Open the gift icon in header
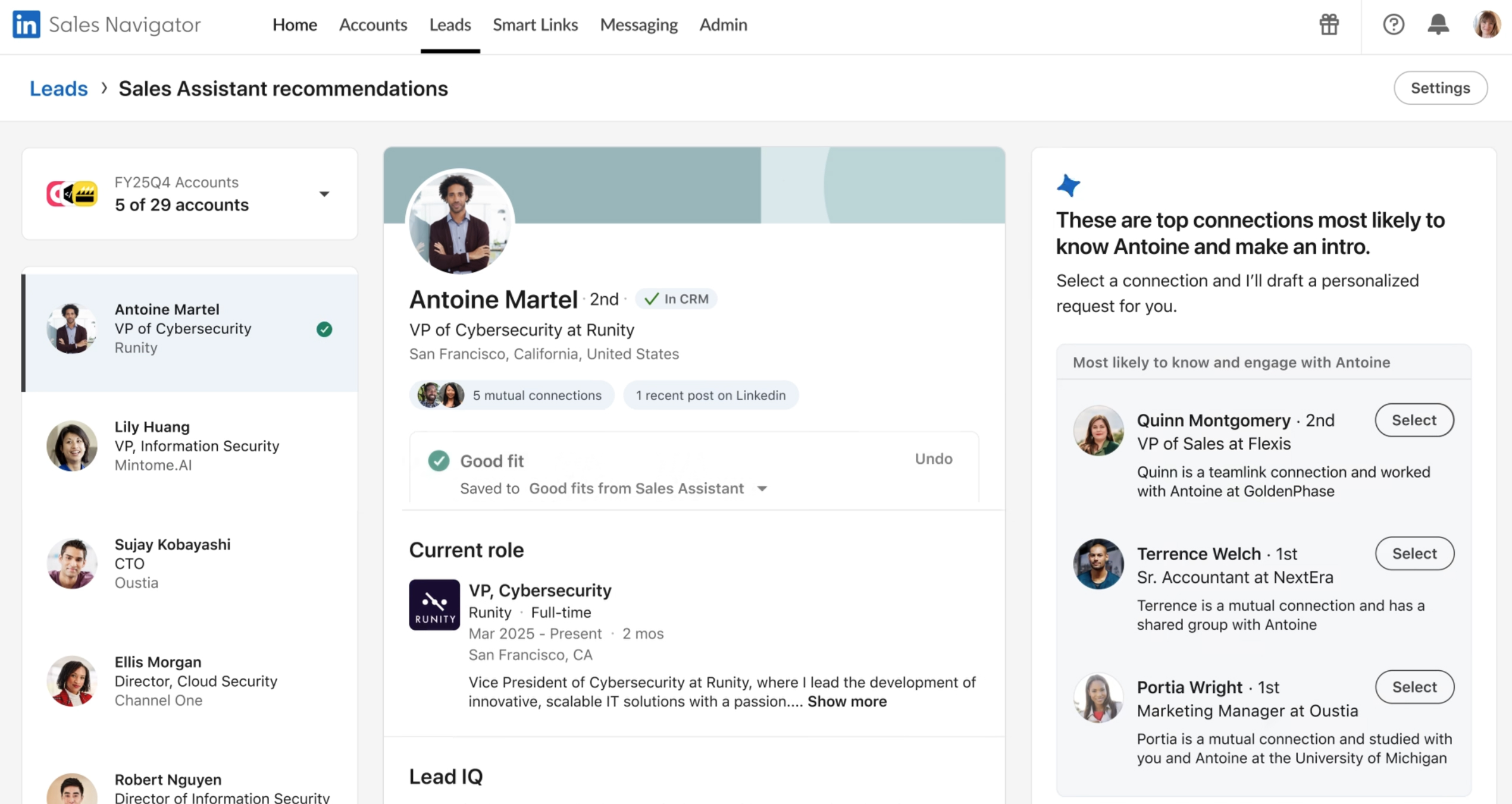Screen dimensions: 1512x804 pos(1329,24)
